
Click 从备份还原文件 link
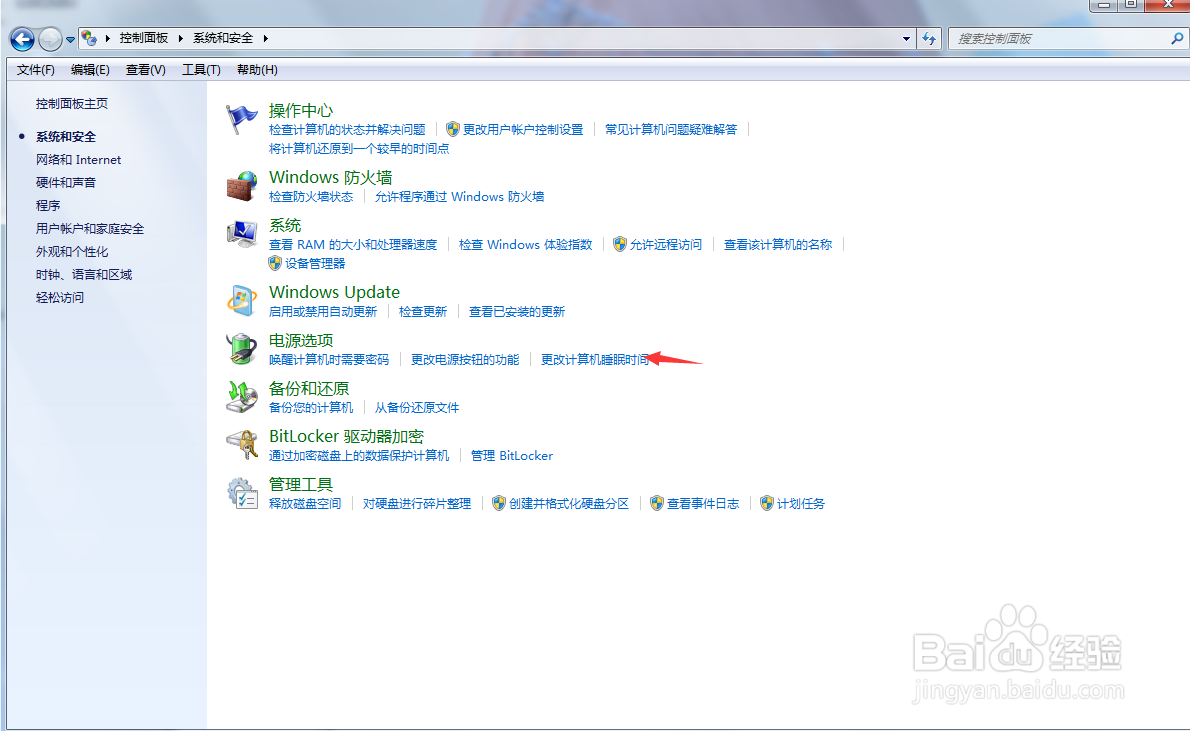coord(417,408)
